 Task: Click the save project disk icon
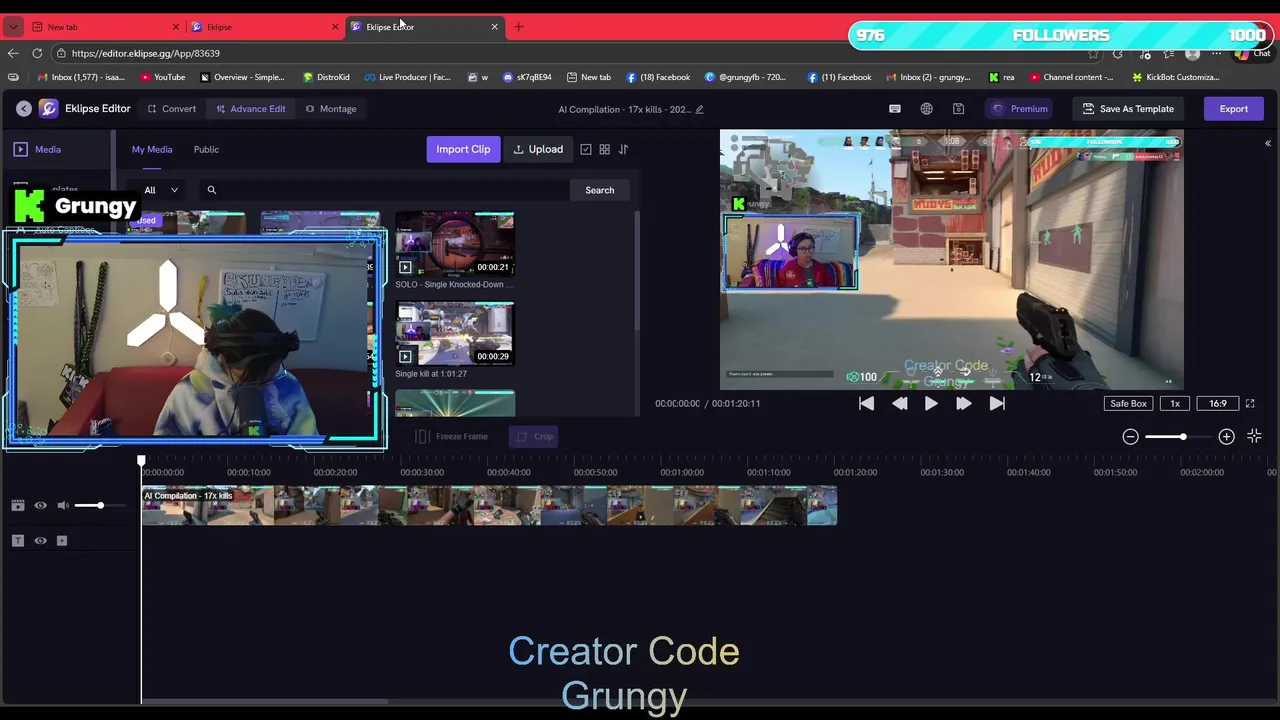(x=958, y=109)
